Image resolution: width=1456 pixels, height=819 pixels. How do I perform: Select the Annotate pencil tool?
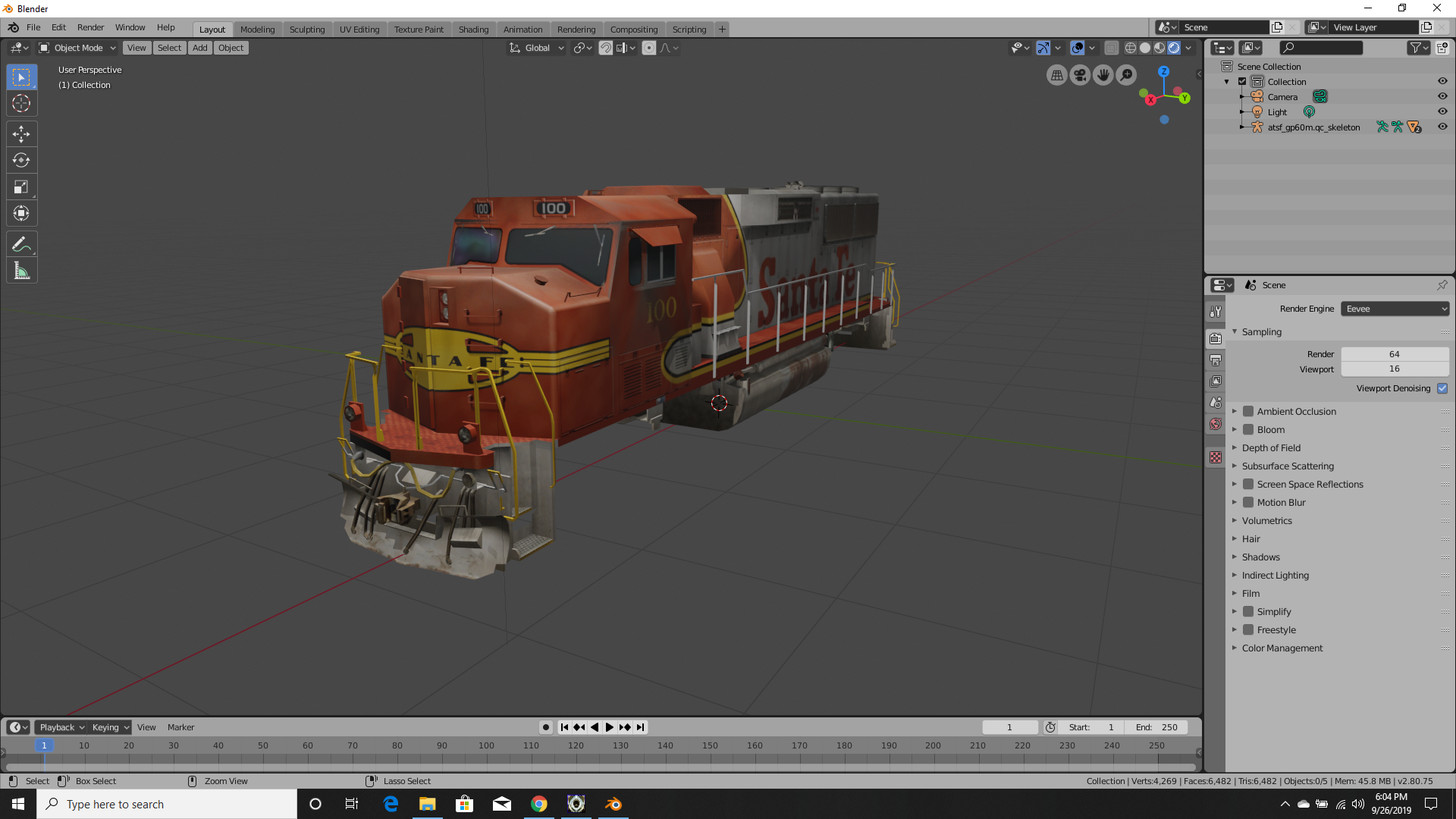[21, 244]
